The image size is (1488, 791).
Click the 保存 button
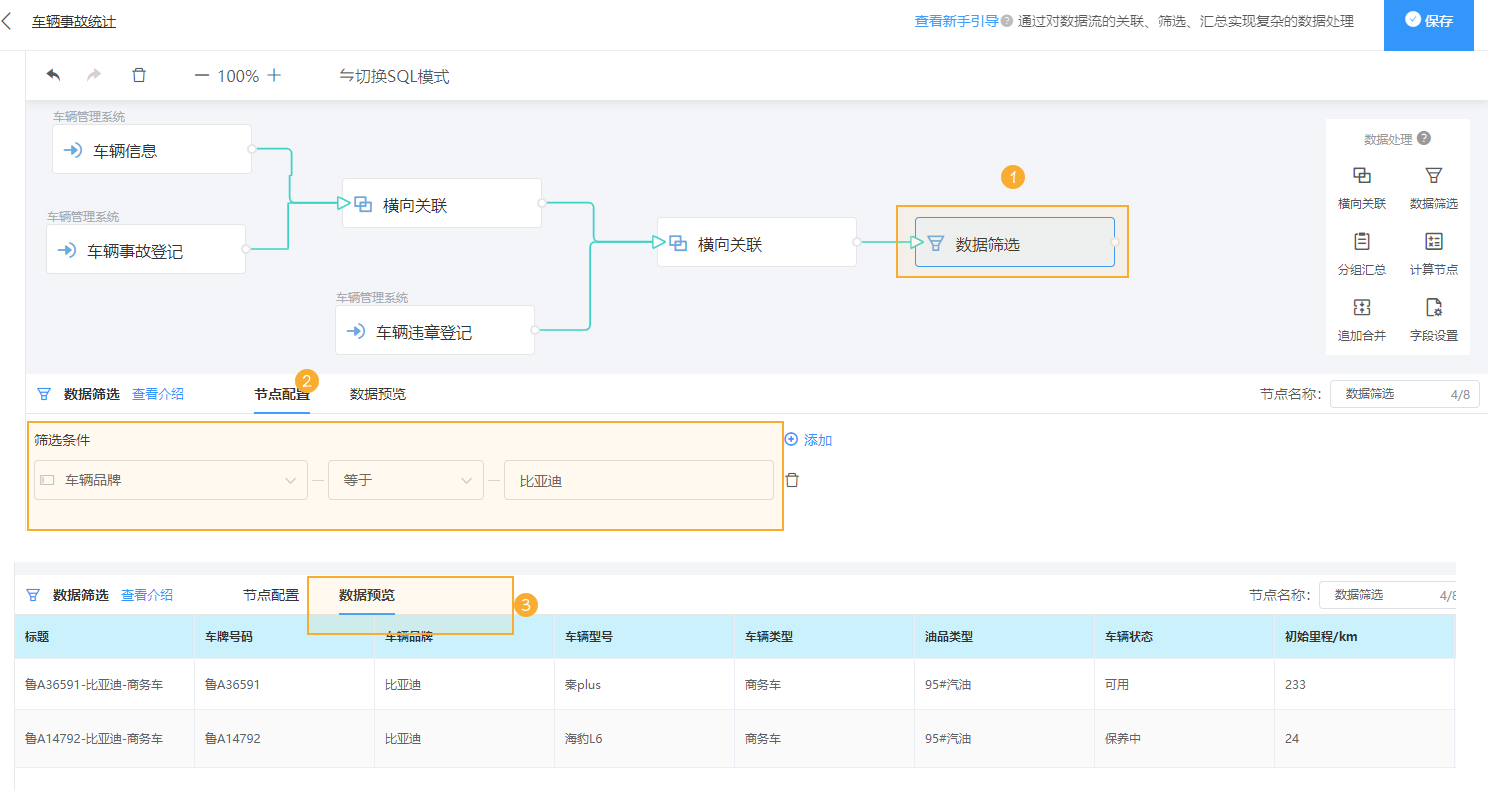pyautogui.click(x=1428, y=25)
